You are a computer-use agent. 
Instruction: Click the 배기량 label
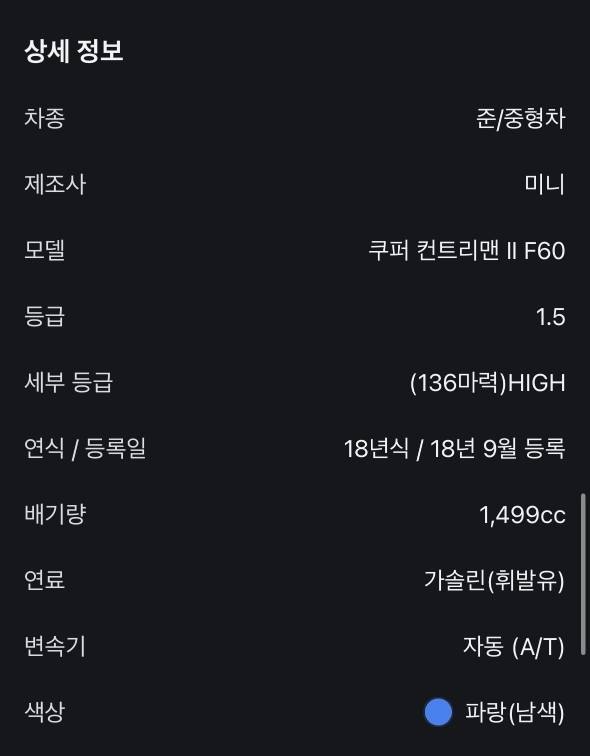55,514
